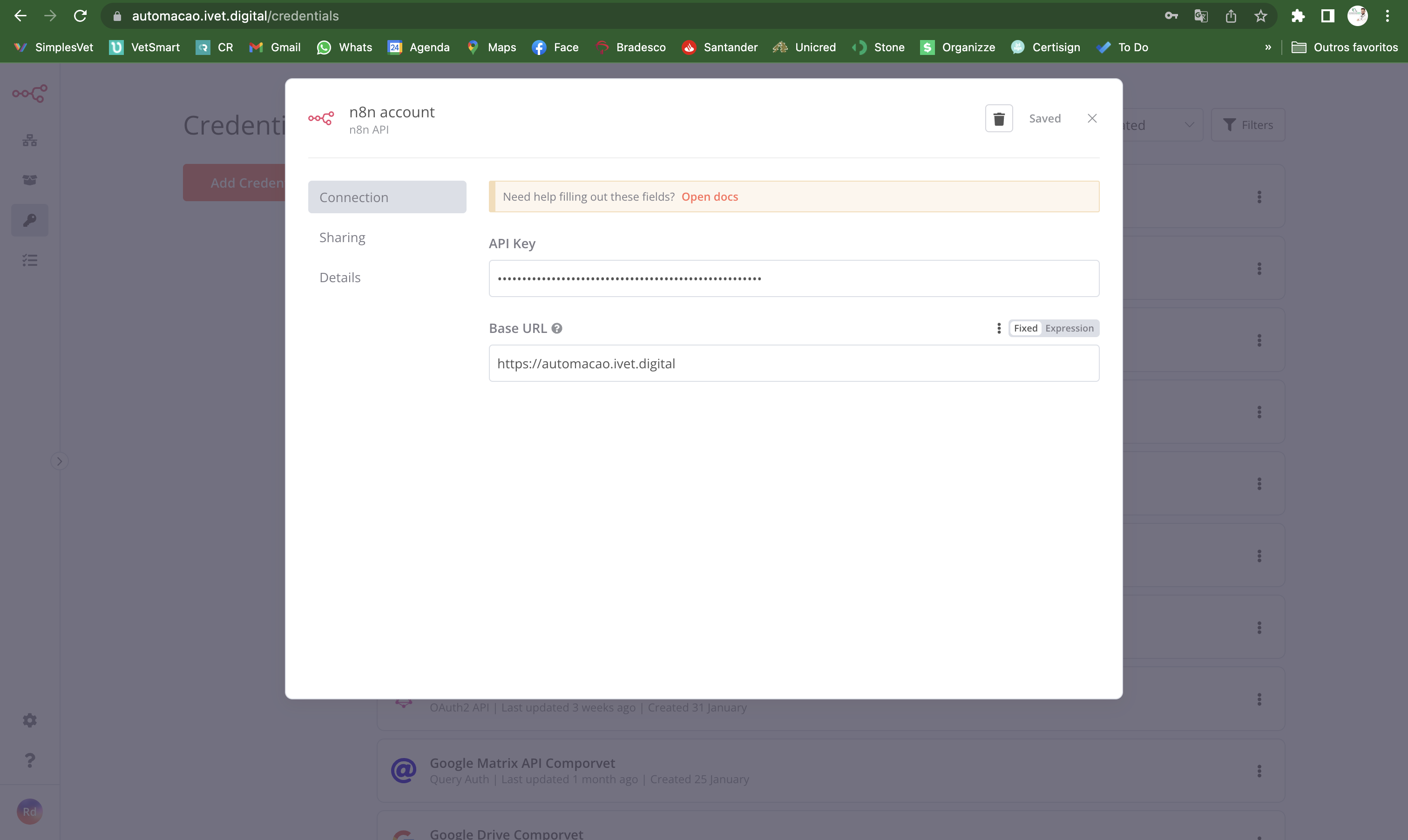This screenshot has height=840, width=1408.
Task: Open the Details tab
Action: (x=339, y=278)
